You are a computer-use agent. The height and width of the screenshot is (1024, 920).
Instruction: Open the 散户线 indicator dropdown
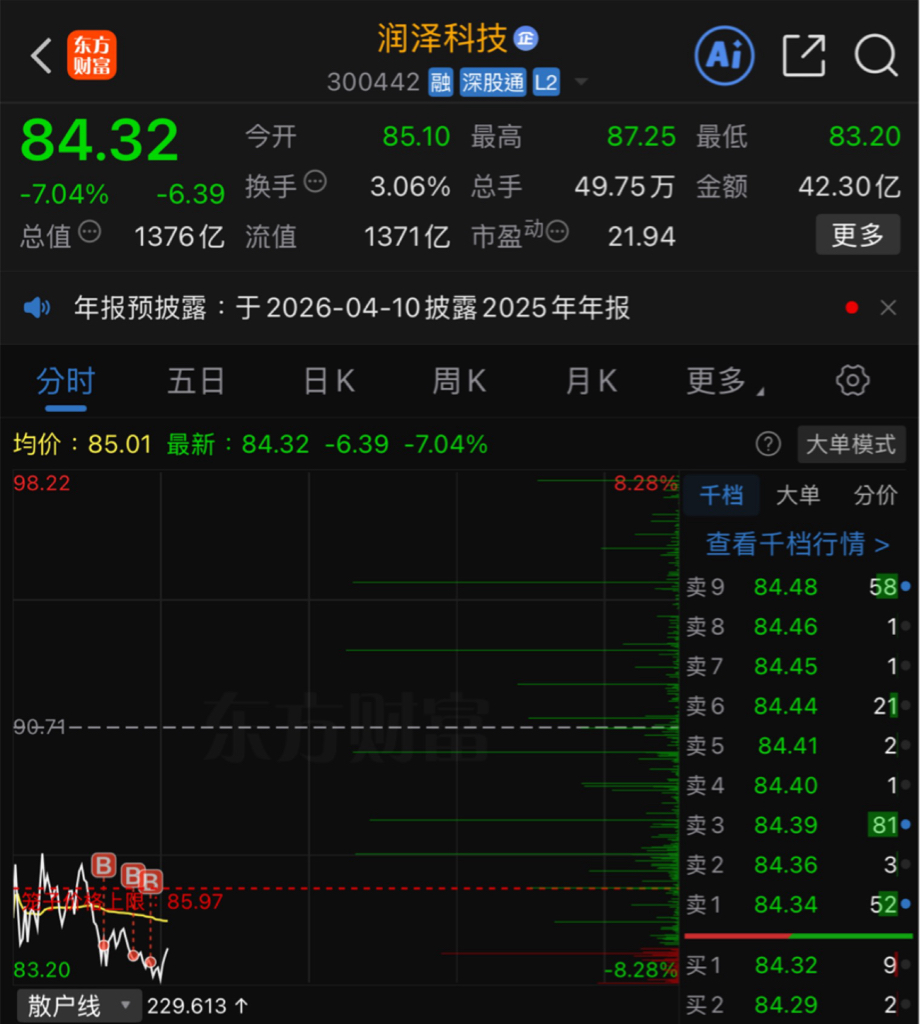coord(78,1006)
